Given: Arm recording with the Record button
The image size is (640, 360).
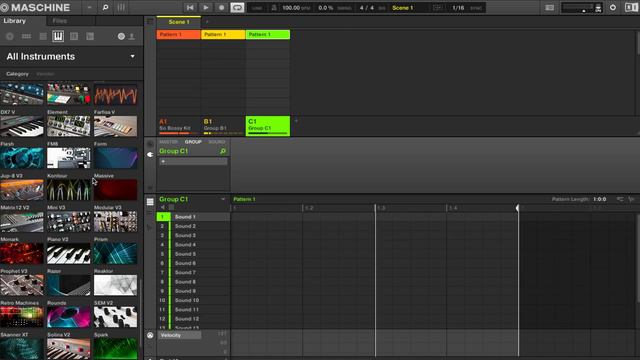Looking at the screenshot, I should (x=221, y=7).
